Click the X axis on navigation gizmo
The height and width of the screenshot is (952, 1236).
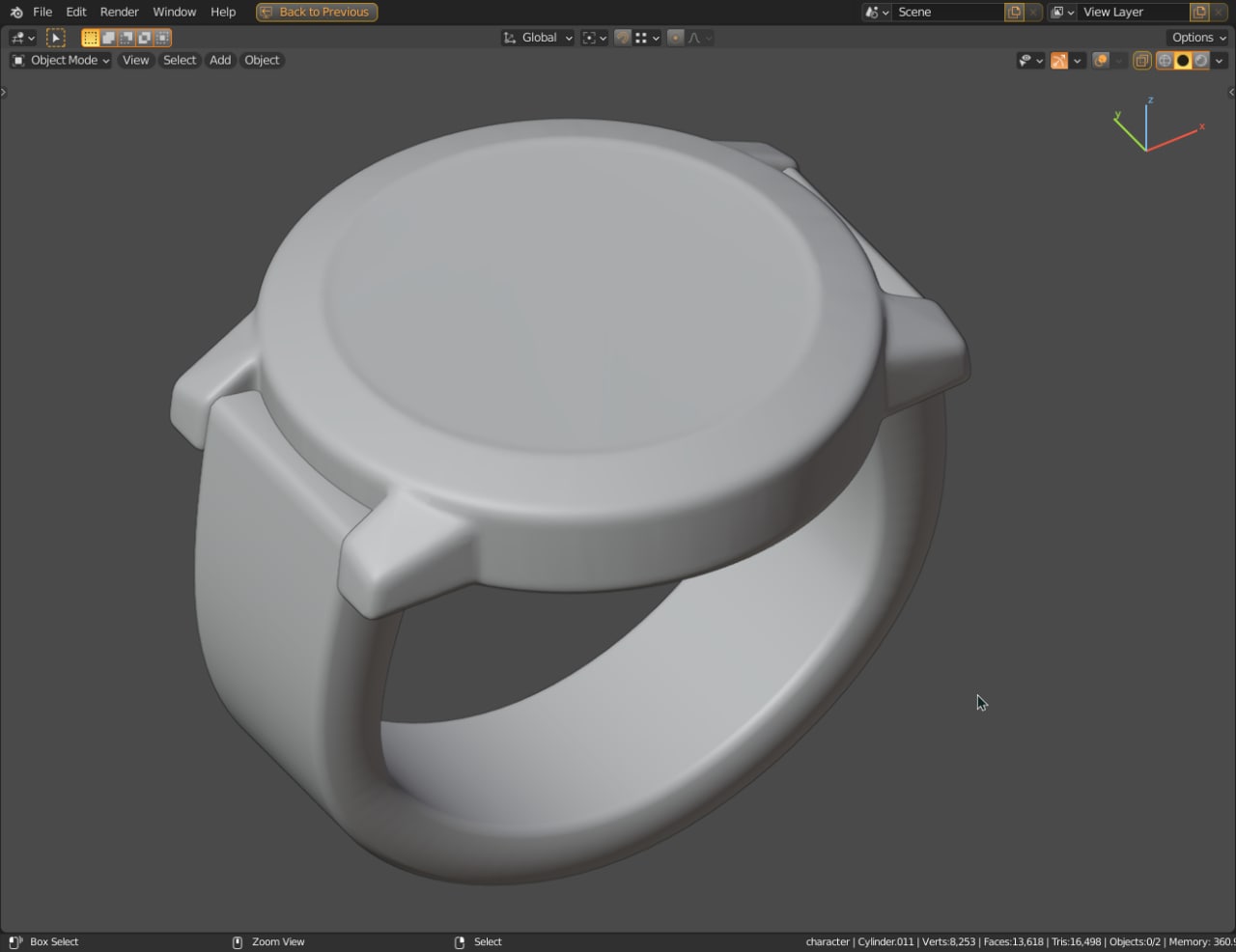click(1201, 126)
